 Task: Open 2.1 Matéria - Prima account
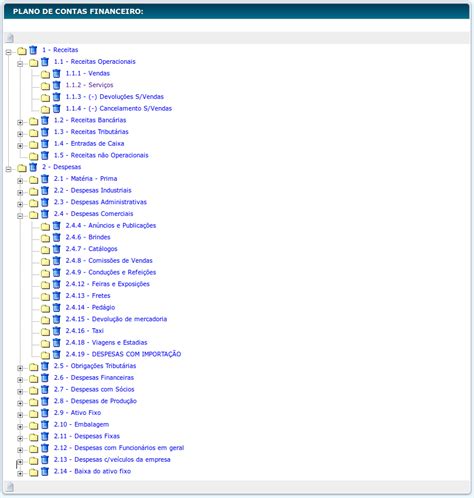point(85,179)
